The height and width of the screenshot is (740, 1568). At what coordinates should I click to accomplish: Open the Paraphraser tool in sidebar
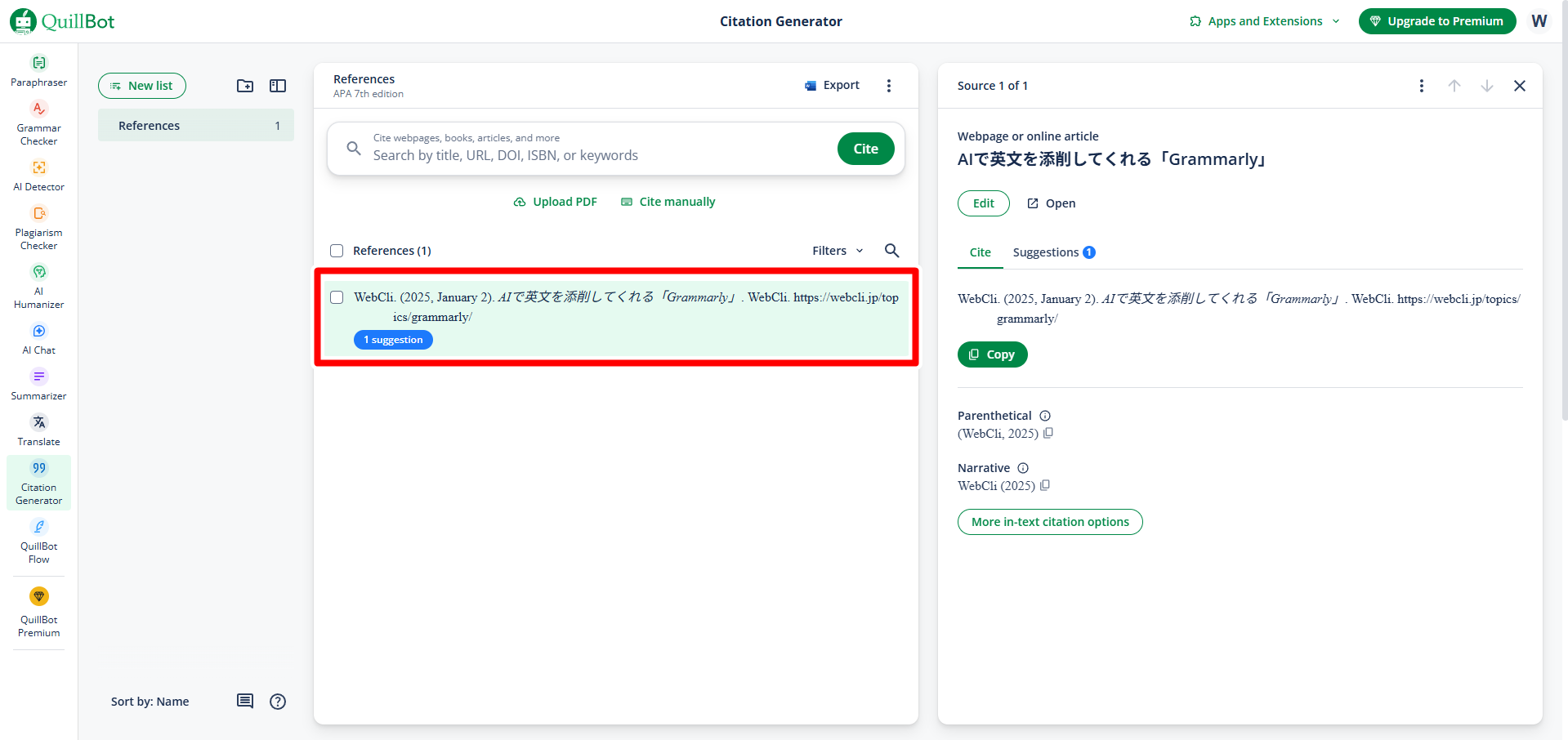coord(38,71)
